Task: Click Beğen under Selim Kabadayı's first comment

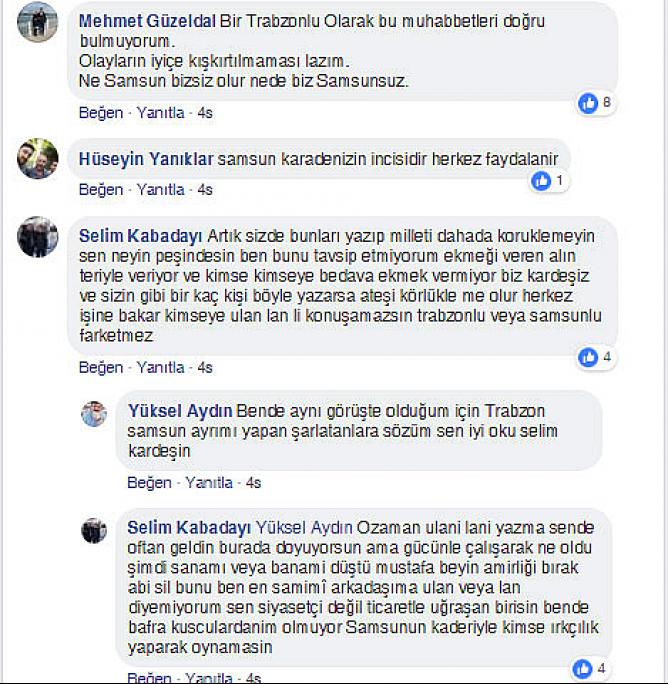Action: (x=101, y=368)
